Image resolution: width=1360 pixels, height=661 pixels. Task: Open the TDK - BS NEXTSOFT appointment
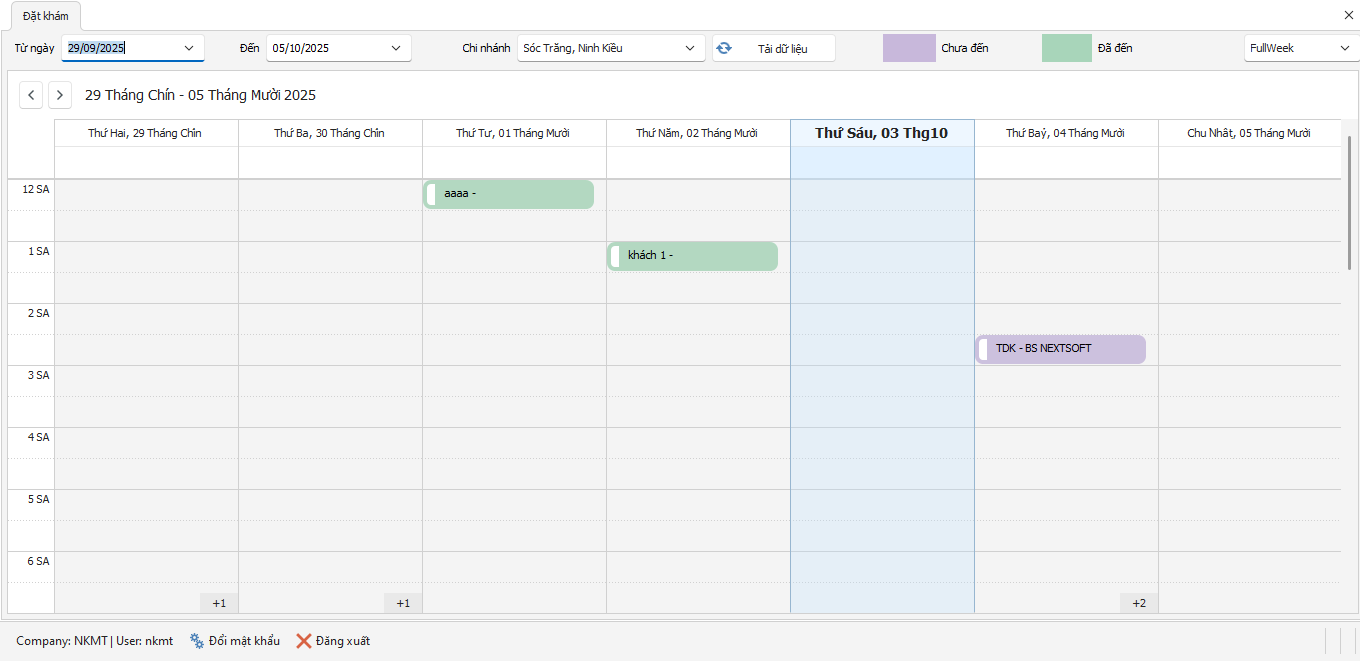pyautogui.click(x=1061, y=349)
